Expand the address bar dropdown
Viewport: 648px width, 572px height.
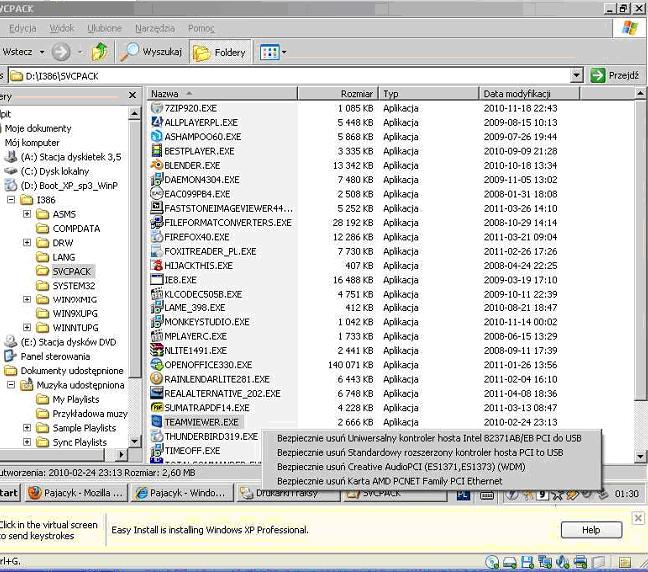(x=577, y=76)
